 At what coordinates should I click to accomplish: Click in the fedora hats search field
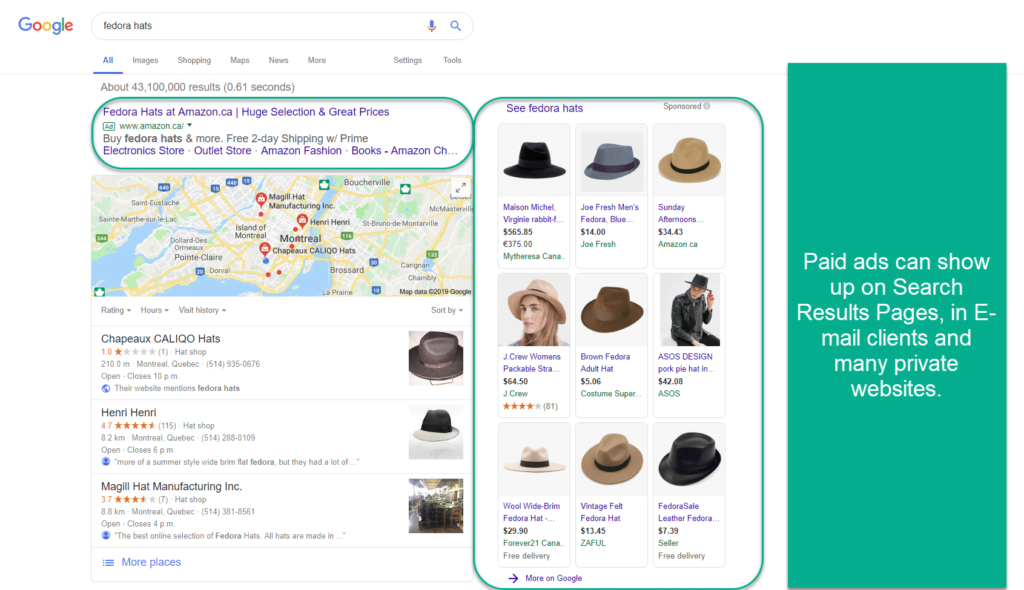click(x=261, y=26)
